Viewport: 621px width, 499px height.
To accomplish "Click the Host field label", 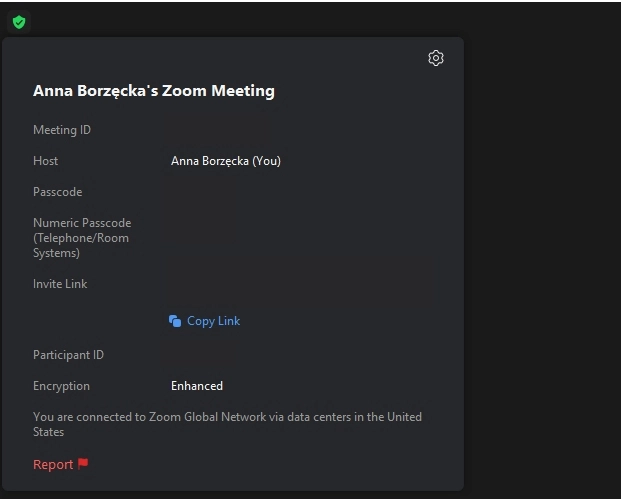I will click(x=46, y=161).
